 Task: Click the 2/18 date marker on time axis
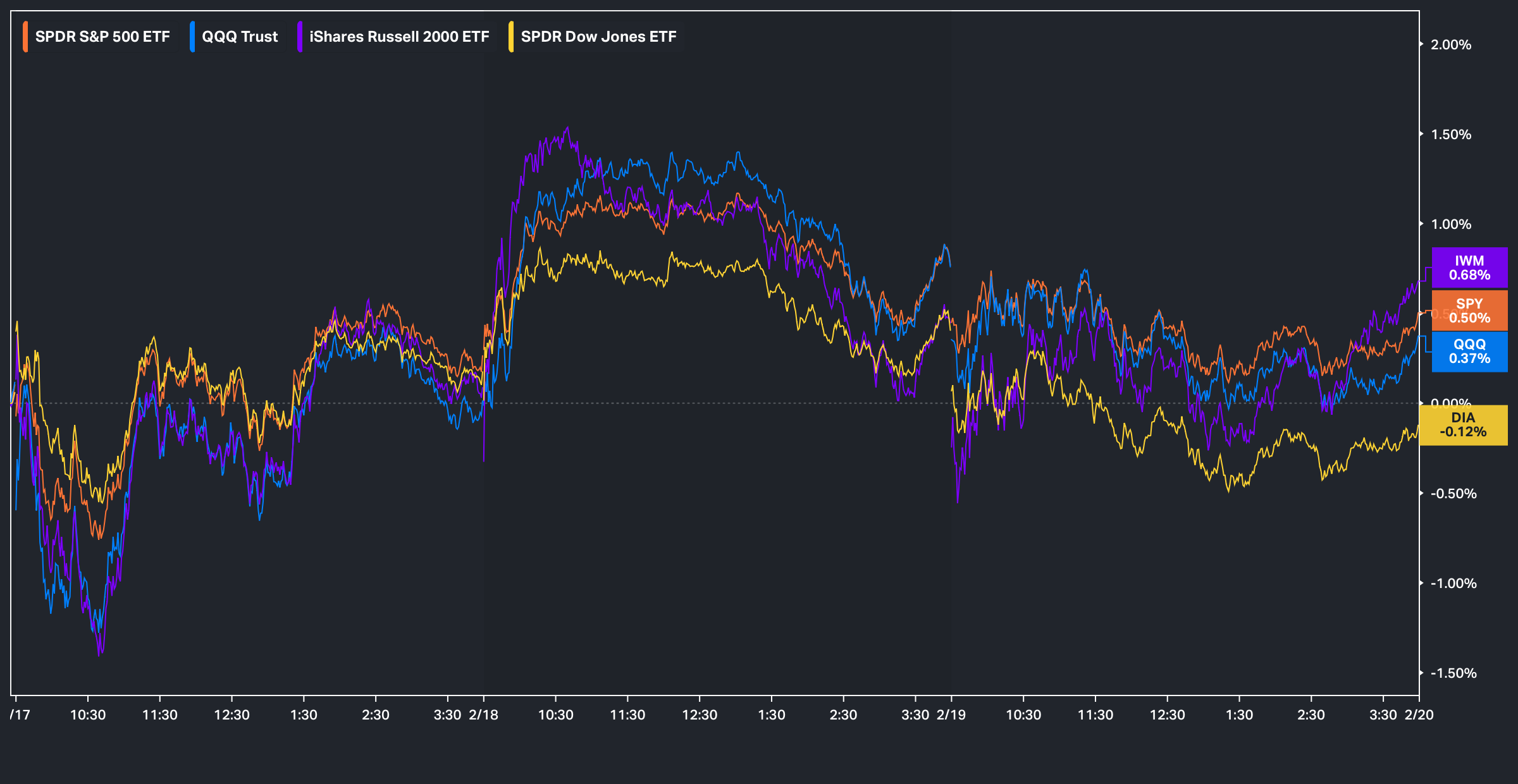(483, 714)
